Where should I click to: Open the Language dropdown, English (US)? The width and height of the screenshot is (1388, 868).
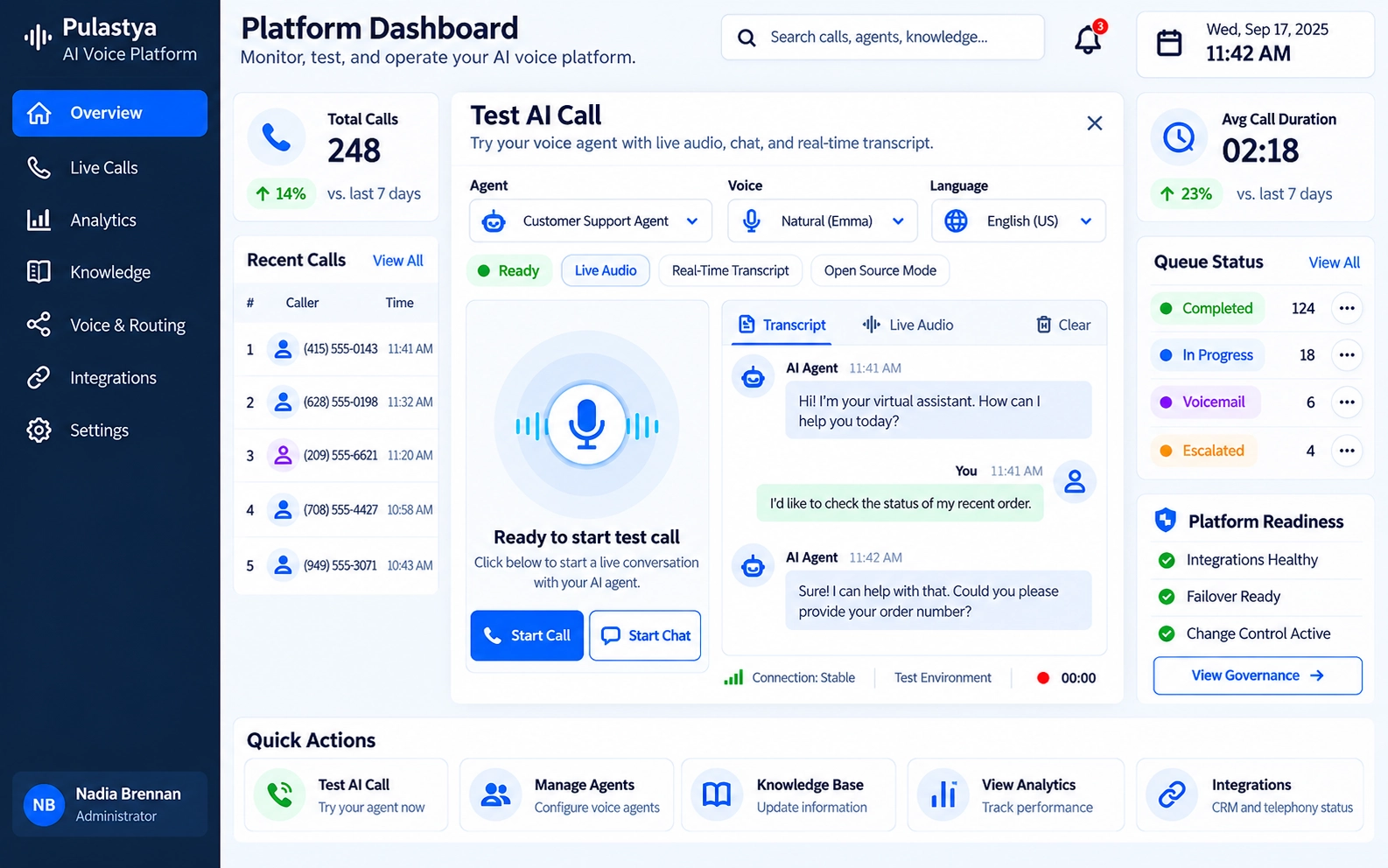[1019, 220]
